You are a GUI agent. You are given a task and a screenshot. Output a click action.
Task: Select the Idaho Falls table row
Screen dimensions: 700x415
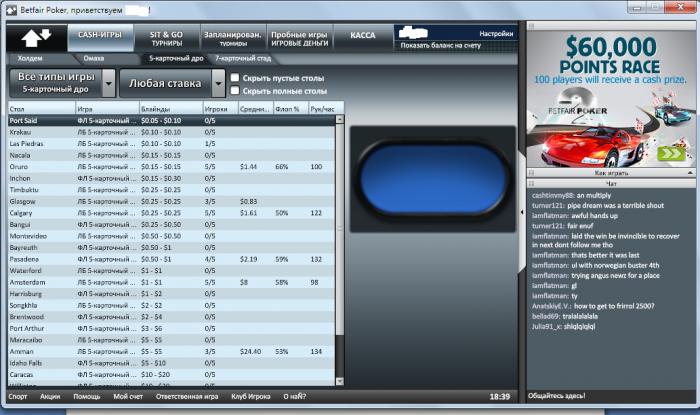click(171, 363)
